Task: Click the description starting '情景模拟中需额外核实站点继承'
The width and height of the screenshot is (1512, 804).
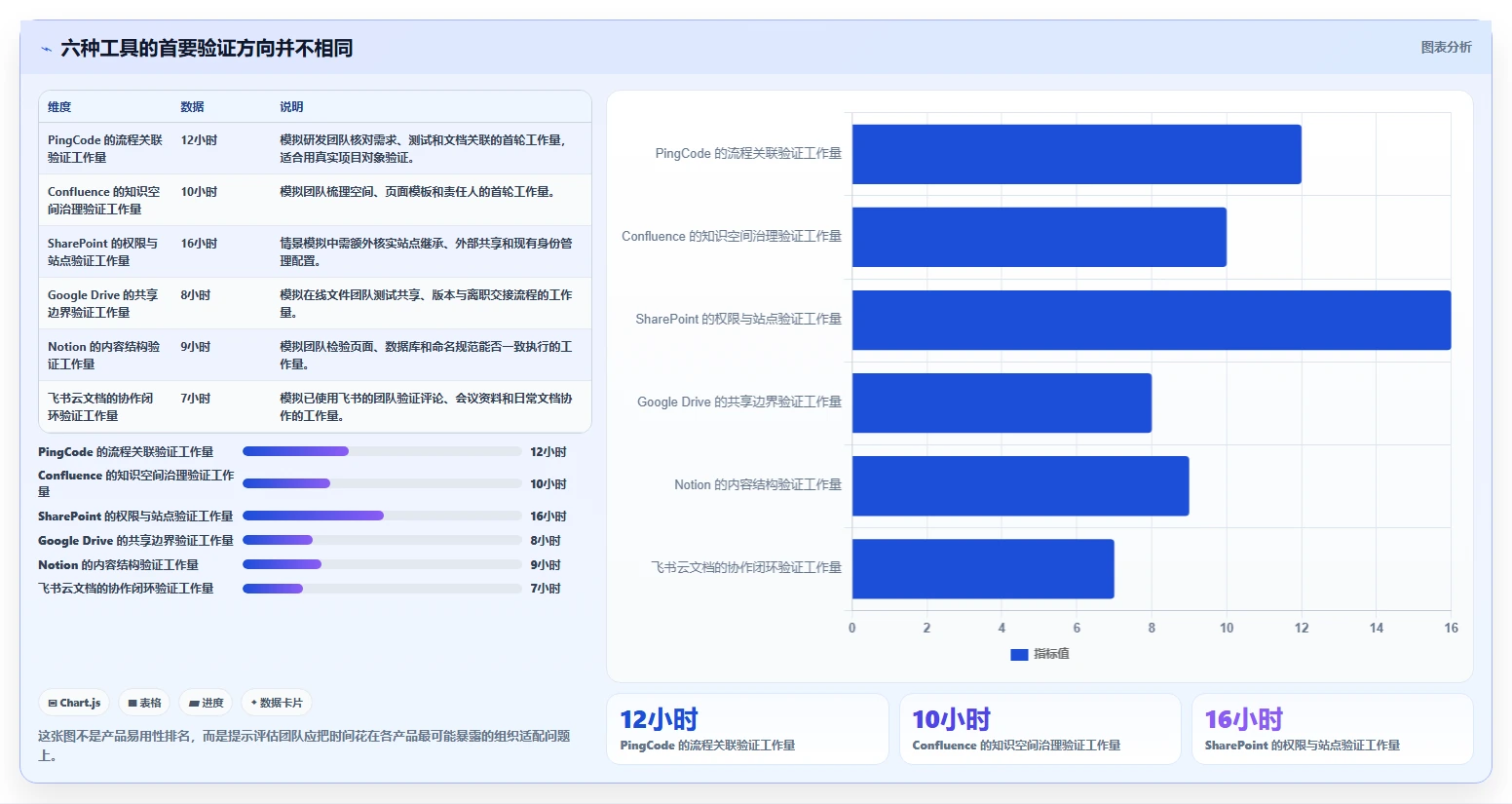Action: pyautogui.click(x=426, y=252)
